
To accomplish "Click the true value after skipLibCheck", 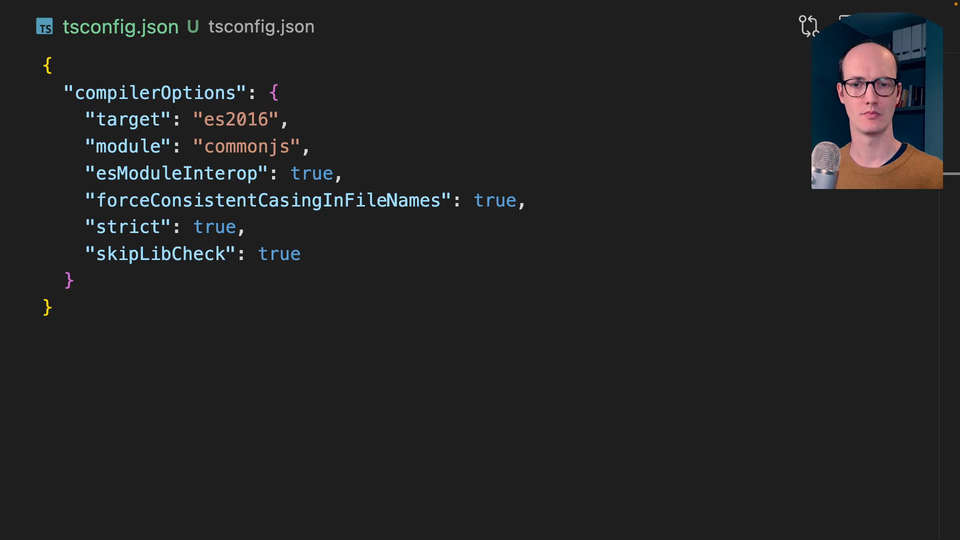I will pos(279,254).
